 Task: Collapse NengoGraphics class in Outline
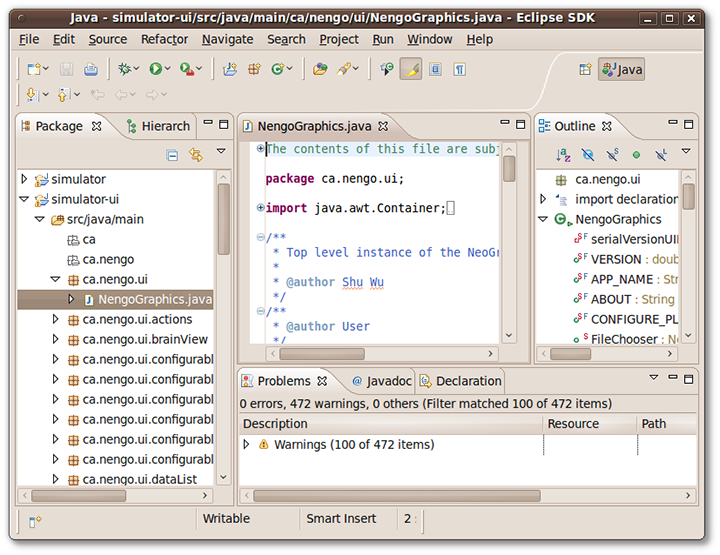(x=543, y=219)
